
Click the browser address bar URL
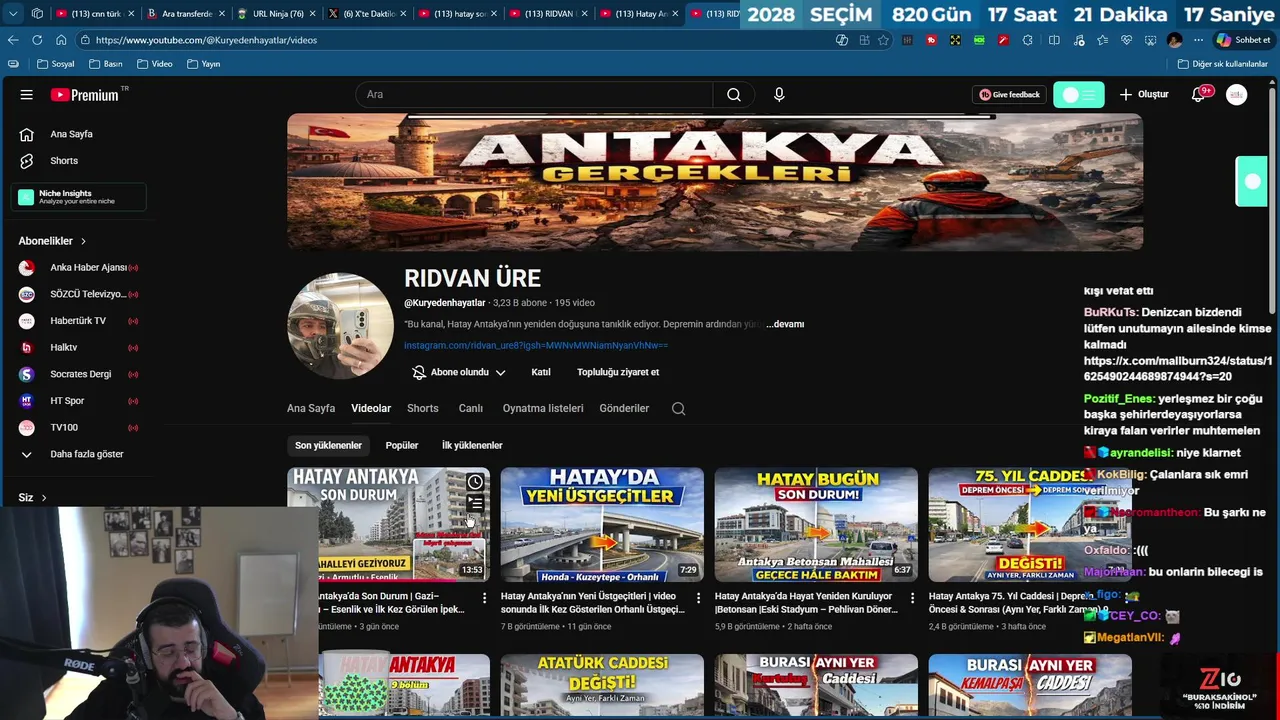click(207, 40)
